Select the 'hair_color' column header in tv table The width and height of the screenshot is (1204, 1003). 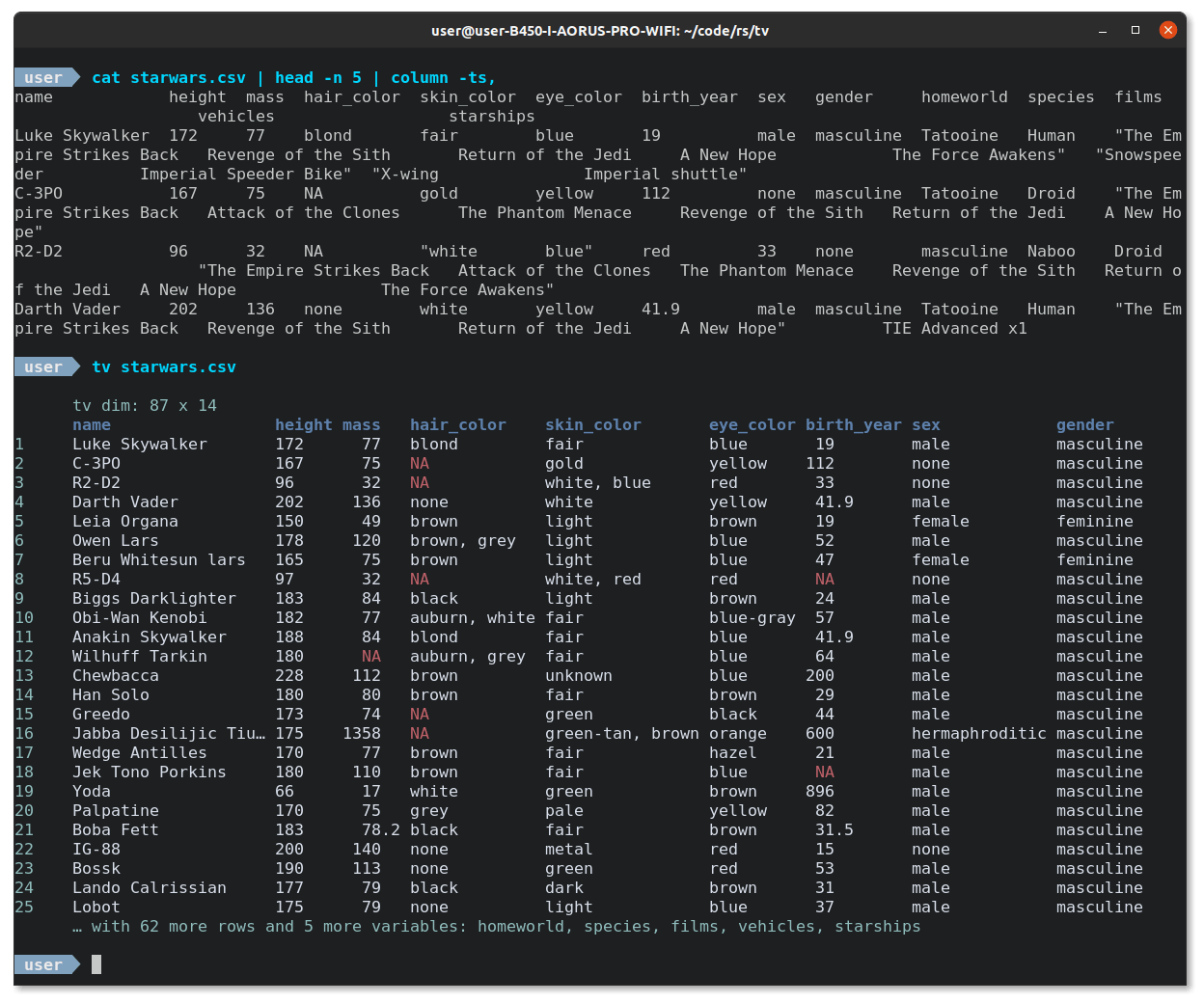click(458, 425)
